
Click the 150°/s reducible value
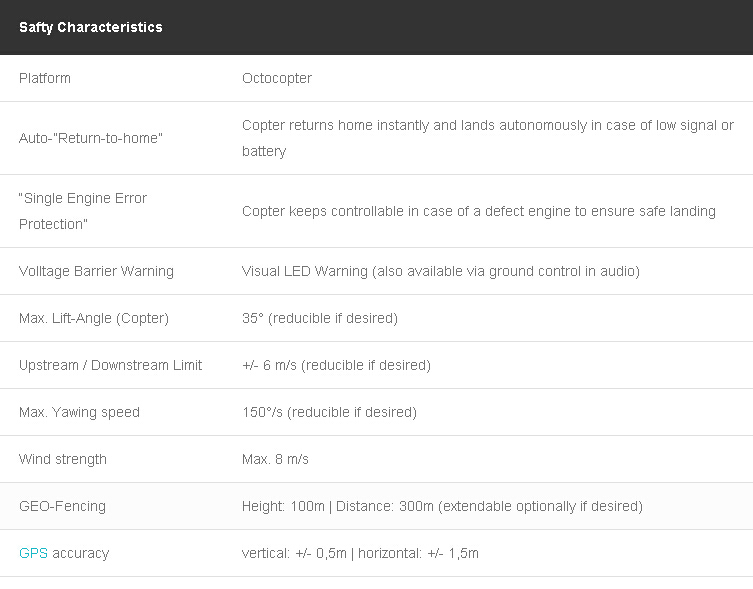point(329,412)
